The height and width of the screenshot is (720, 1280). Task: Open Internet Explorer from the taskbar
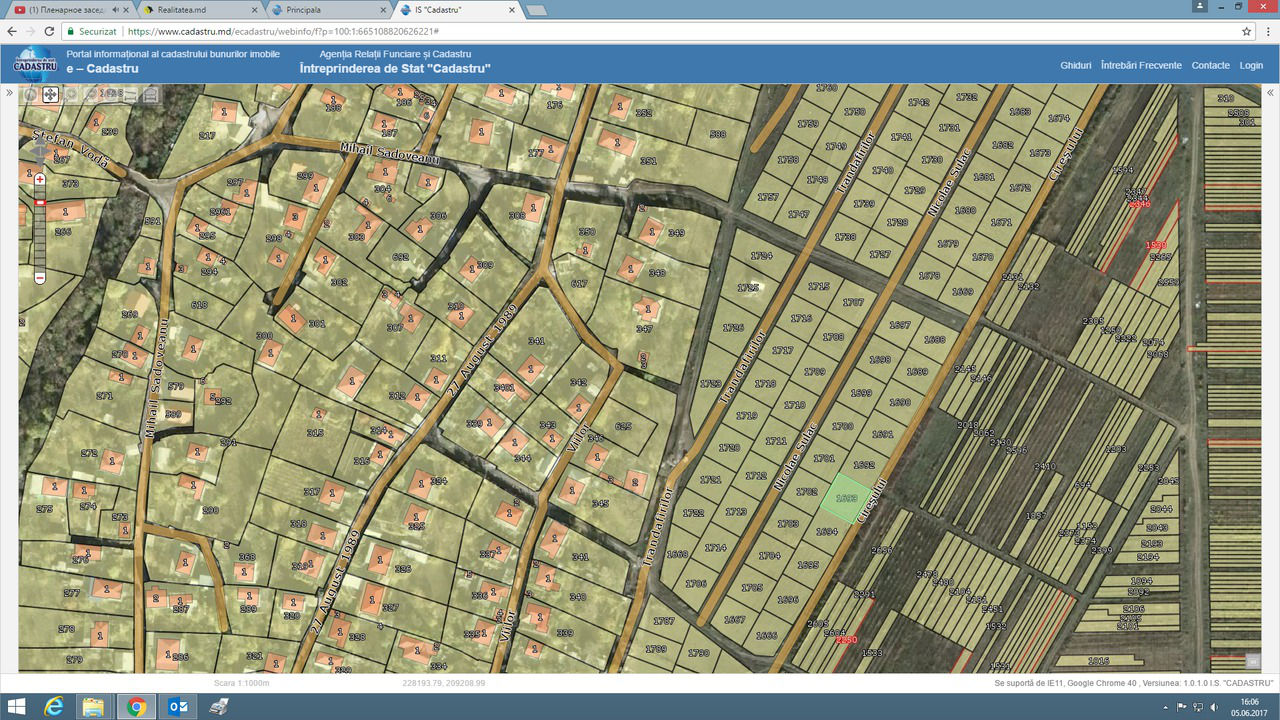tap(55, 707)
